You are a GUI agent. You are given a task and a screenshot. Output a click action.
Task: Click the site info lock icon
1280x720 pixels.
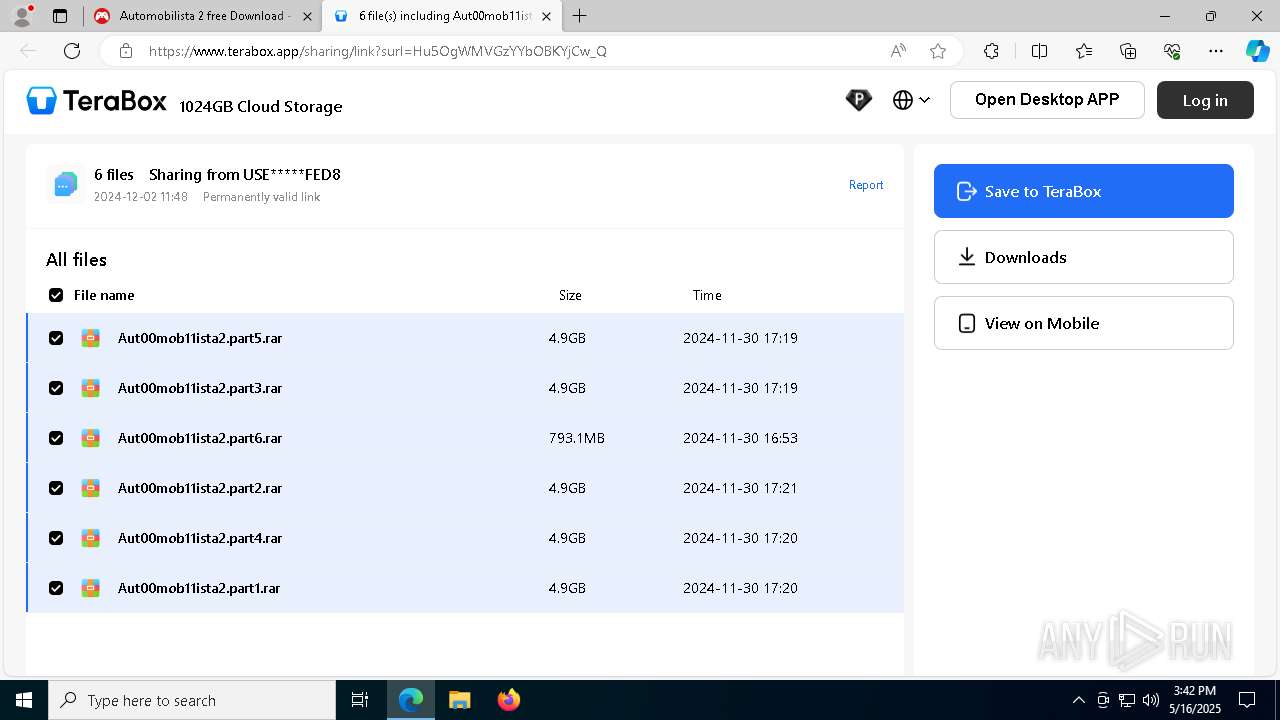pos(125,51)
